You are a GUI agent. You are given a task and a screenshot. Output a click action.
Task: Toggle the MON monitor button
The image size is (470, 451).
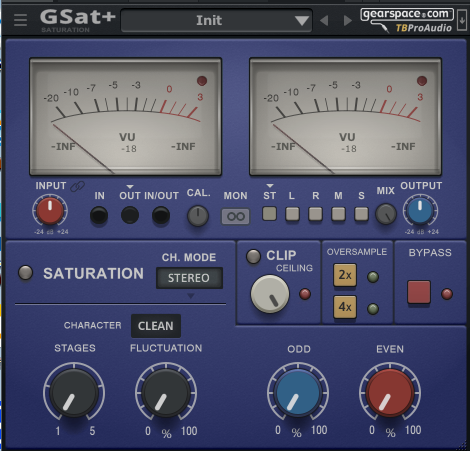point(236,216)
